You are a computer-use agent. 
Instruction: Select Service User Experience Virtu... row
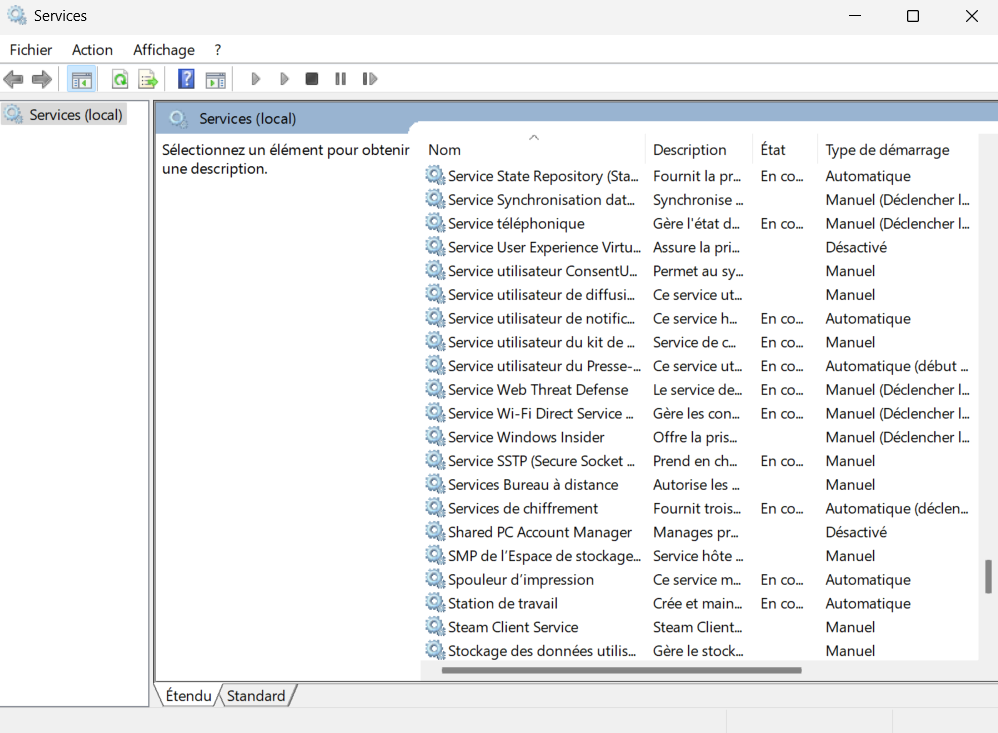point(699,248)
